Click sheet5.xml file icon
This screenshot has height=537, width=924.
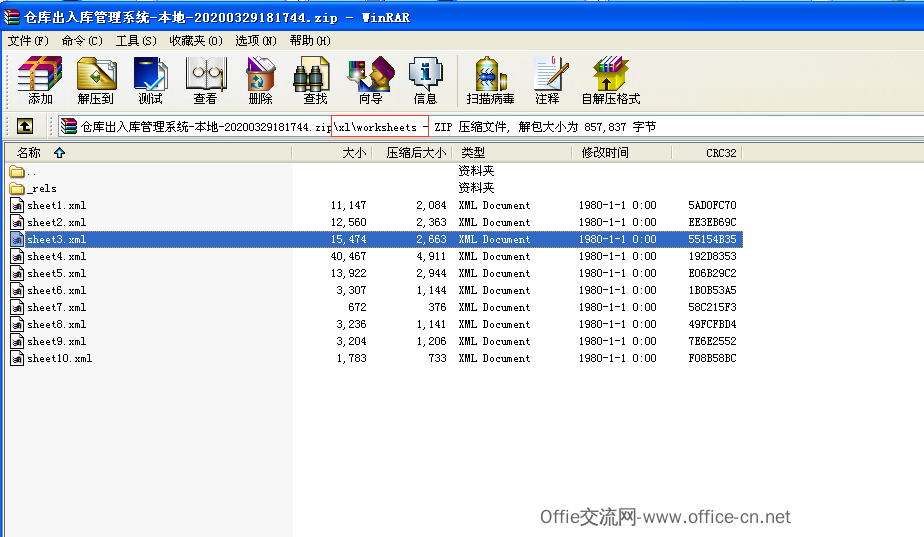pos(17,274)
